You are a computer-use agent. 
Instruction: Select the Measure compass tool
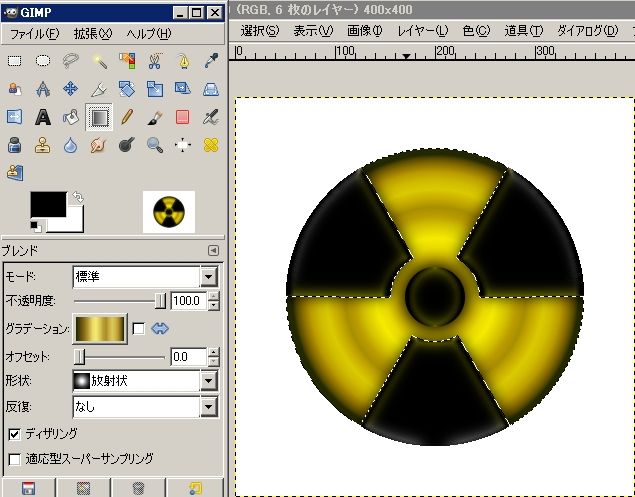(43, 89)
